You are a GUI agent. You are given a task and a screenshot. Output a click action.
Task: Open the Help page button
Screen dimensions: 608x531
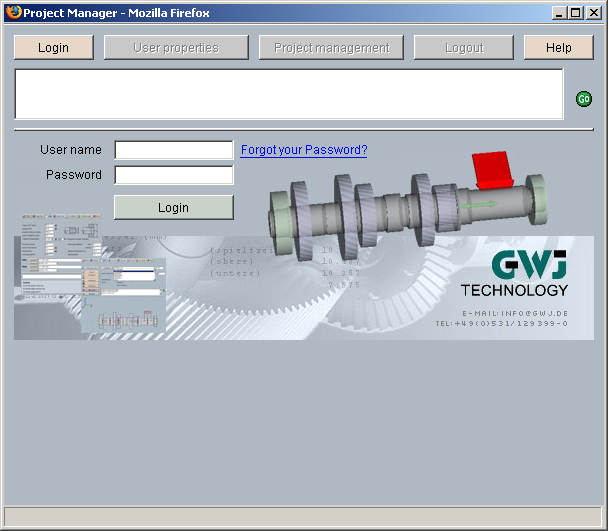pos(558,48)
